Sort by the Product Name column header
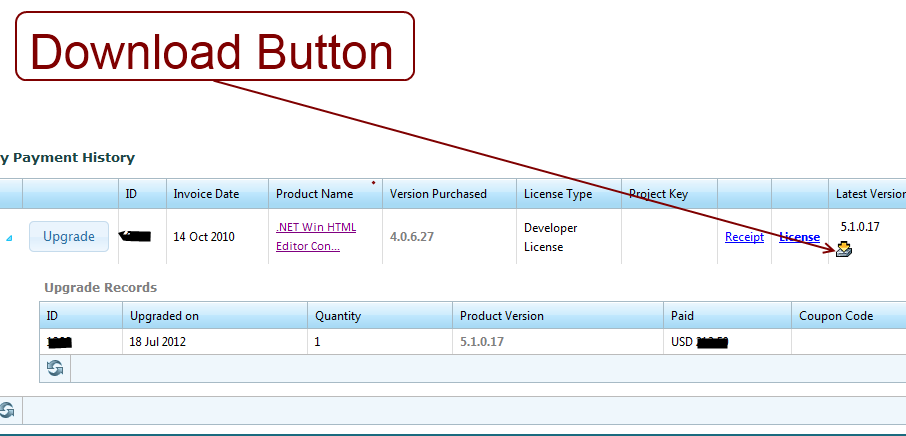Viewport: 906px width, 436px height. tap(314, 194)
